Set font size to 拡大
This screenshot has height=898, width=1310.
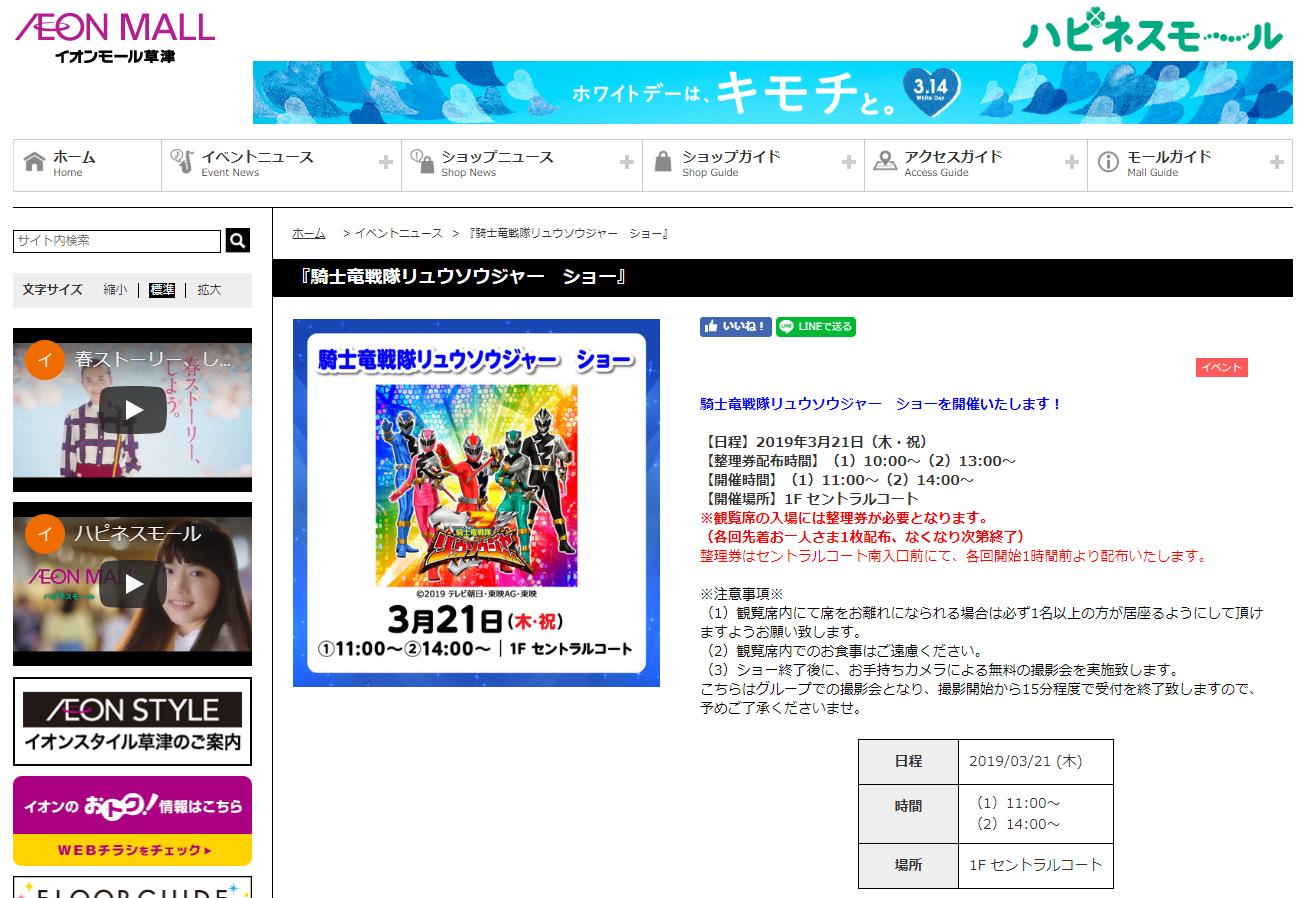coord(209,290)
